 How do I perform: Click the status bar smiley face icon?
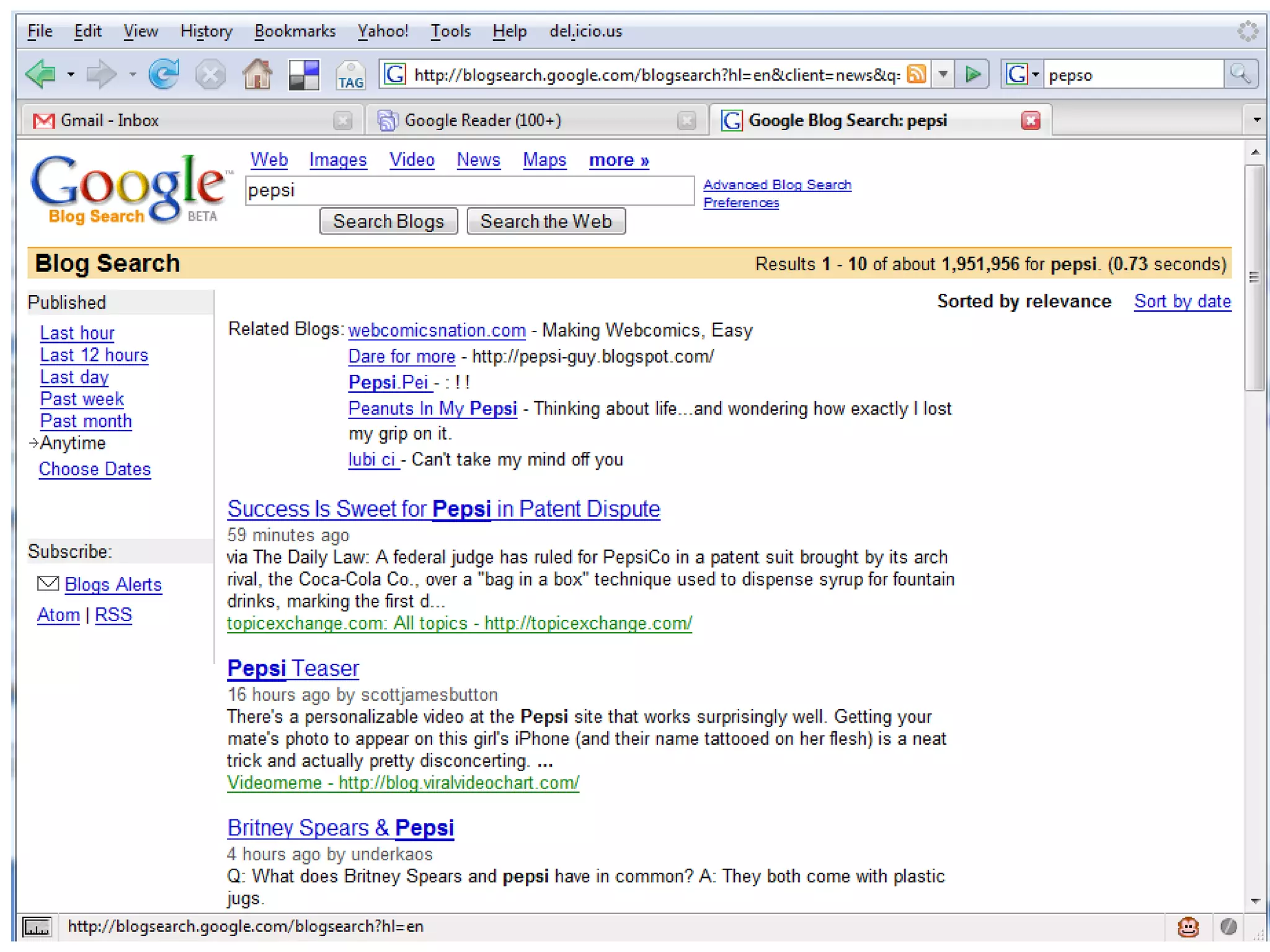[1188, 927]
